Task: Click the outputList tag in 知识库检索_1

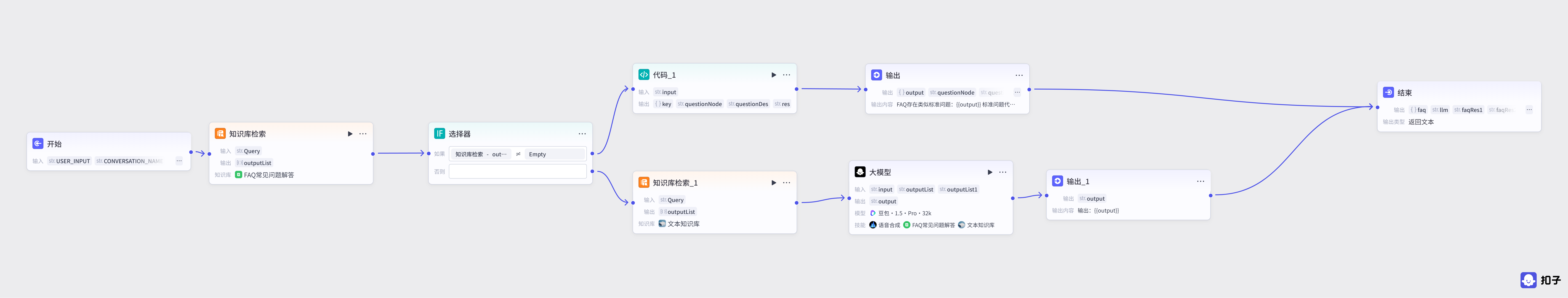Action: 677,212
